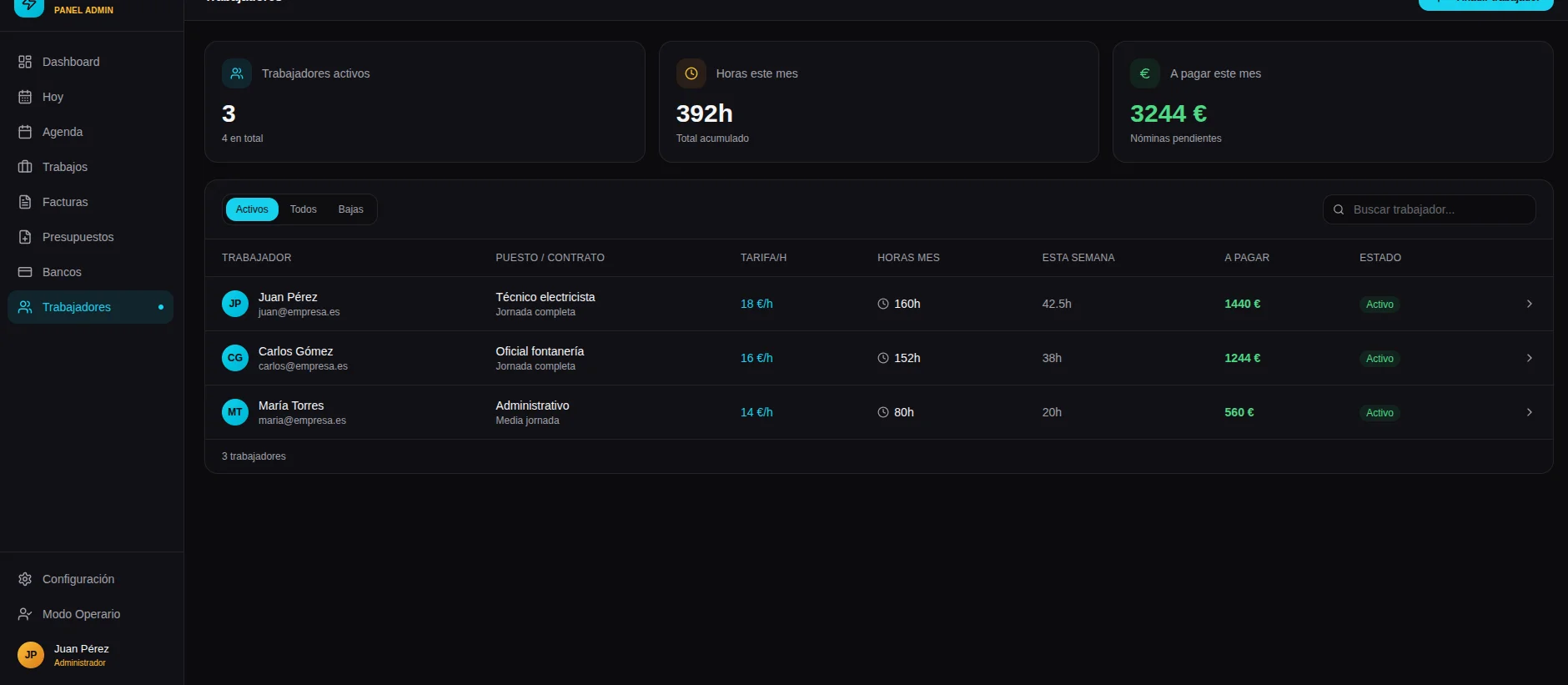Switch to Modo Operario
Viewport: 1568px width, 685px height.
[x=81, y=614]
